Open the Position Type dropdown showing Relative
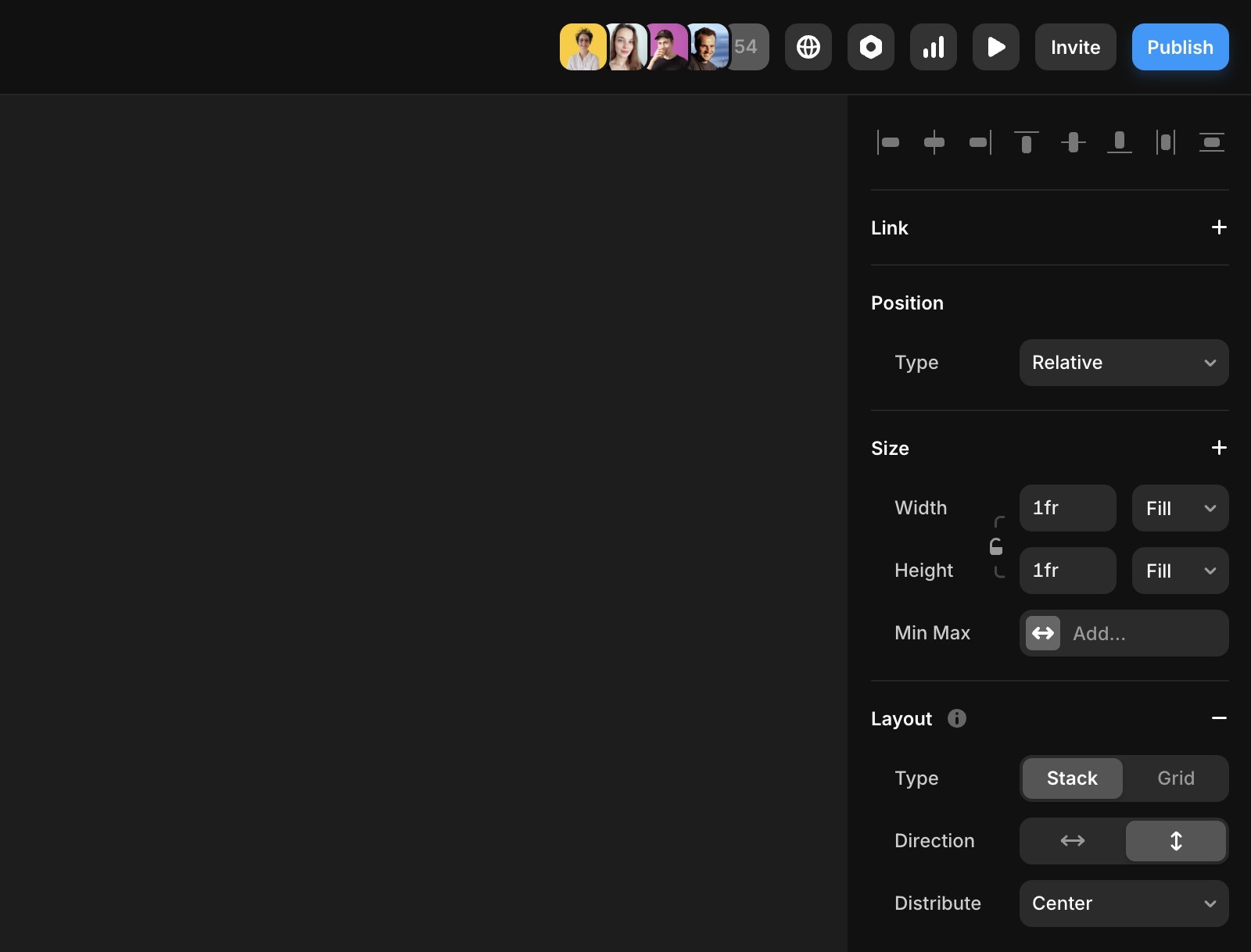 click(x=1124, y=363)
